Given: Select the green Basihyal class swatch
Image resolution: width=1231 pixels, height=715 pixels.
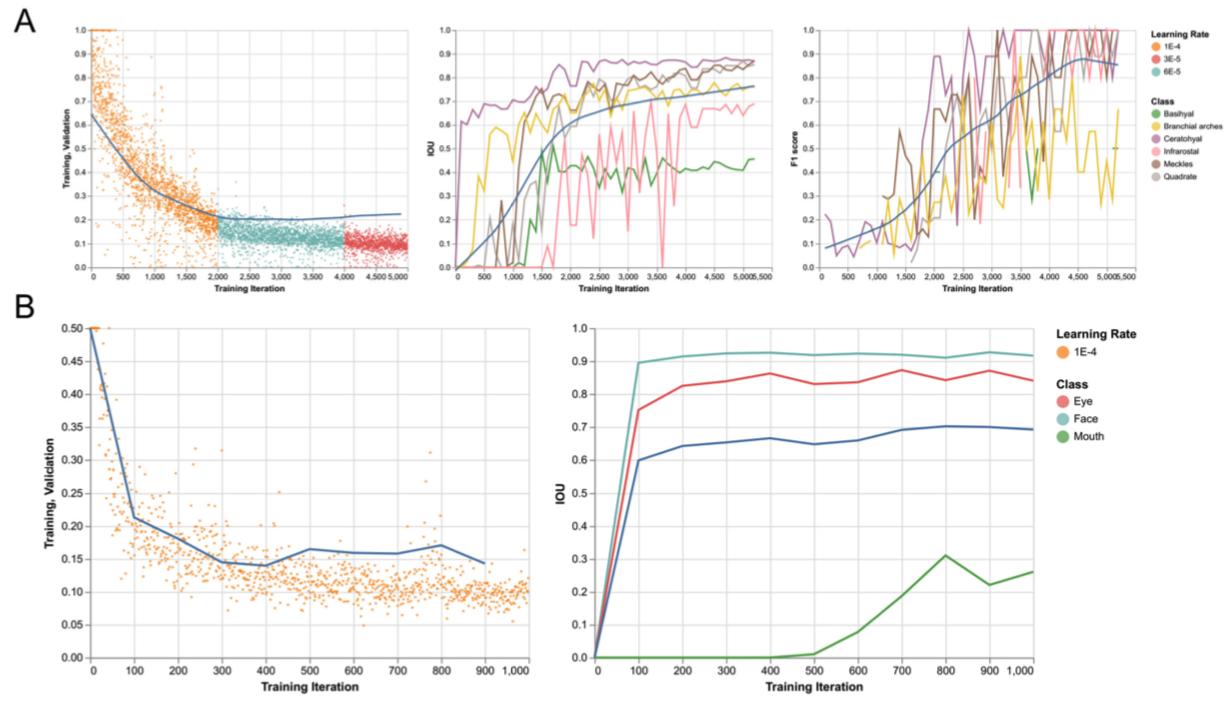Looking at the screenshot, I should point(1155,114).
